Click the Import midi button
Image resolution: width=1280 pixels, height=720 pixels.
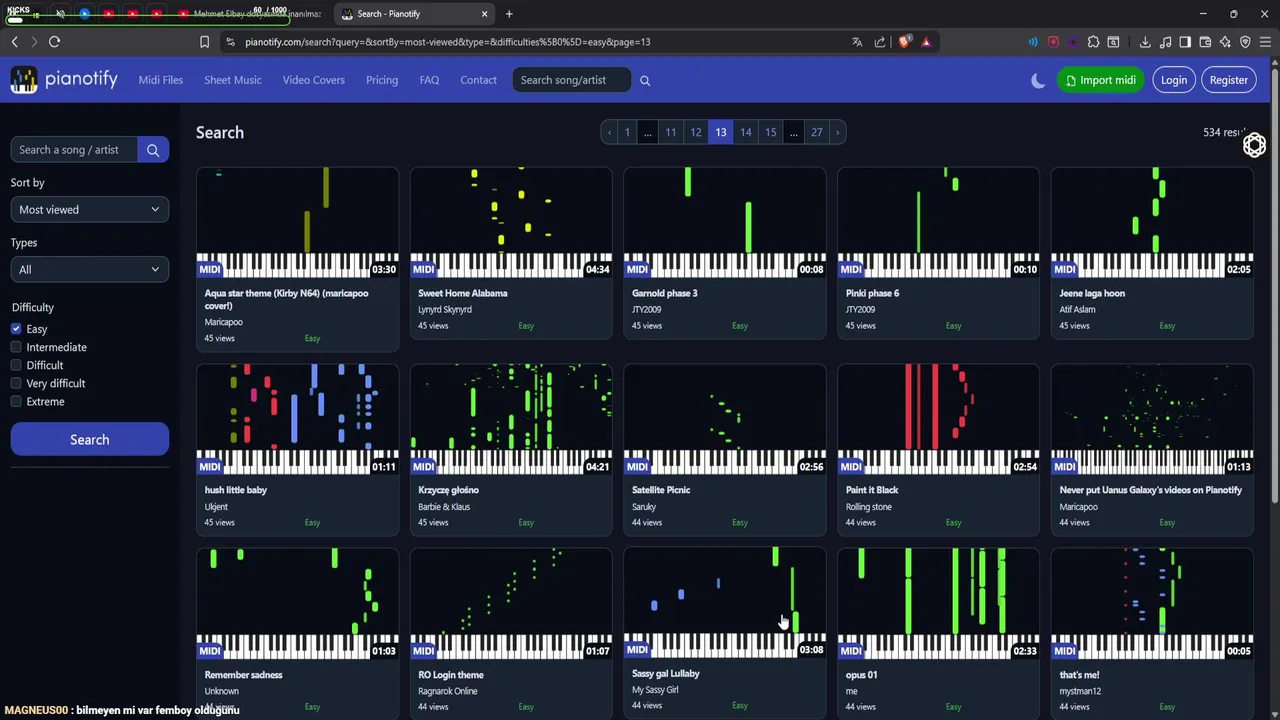point(1100,80)
